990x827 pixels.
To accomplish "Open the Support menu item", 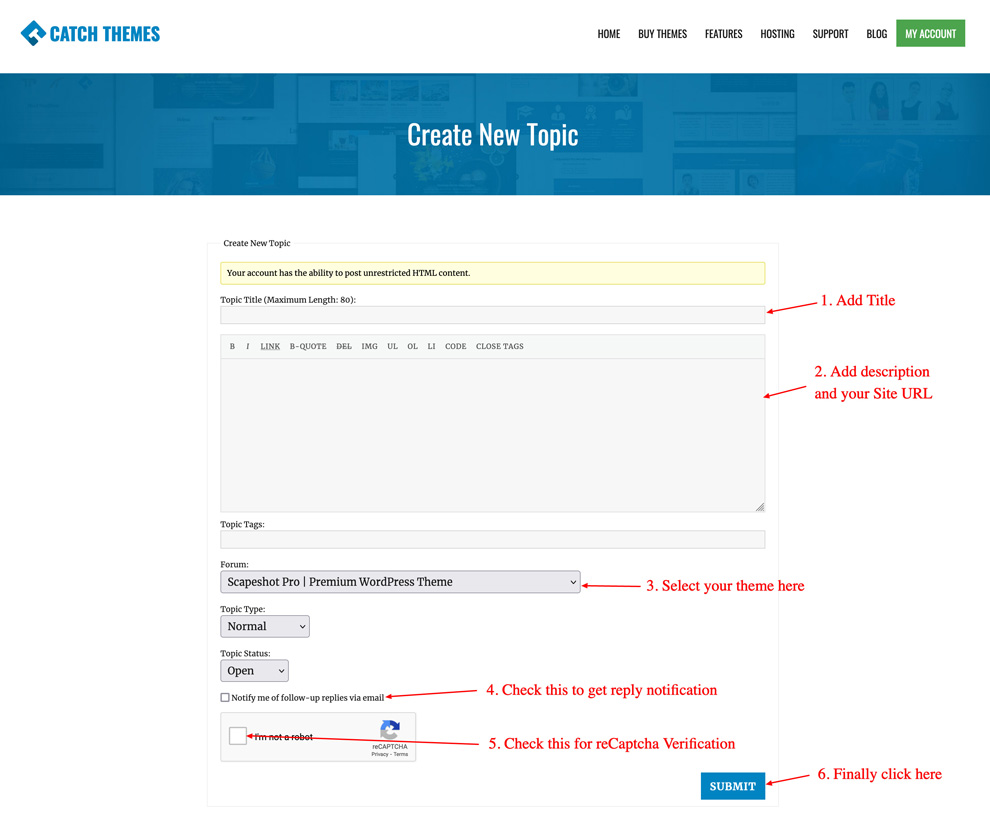I will point(830,34).
